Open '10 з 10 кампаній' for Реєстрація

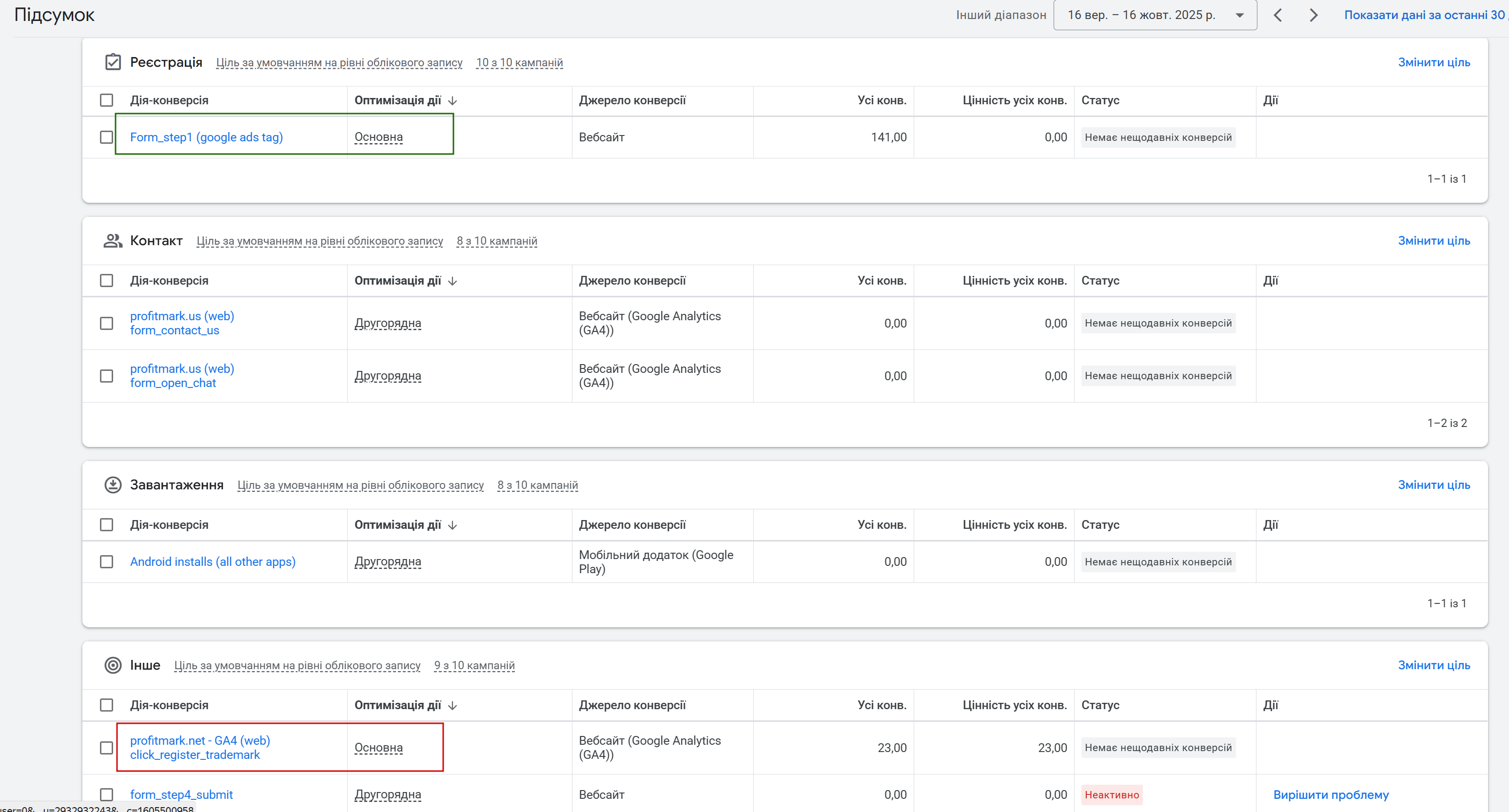click(519, 63)
